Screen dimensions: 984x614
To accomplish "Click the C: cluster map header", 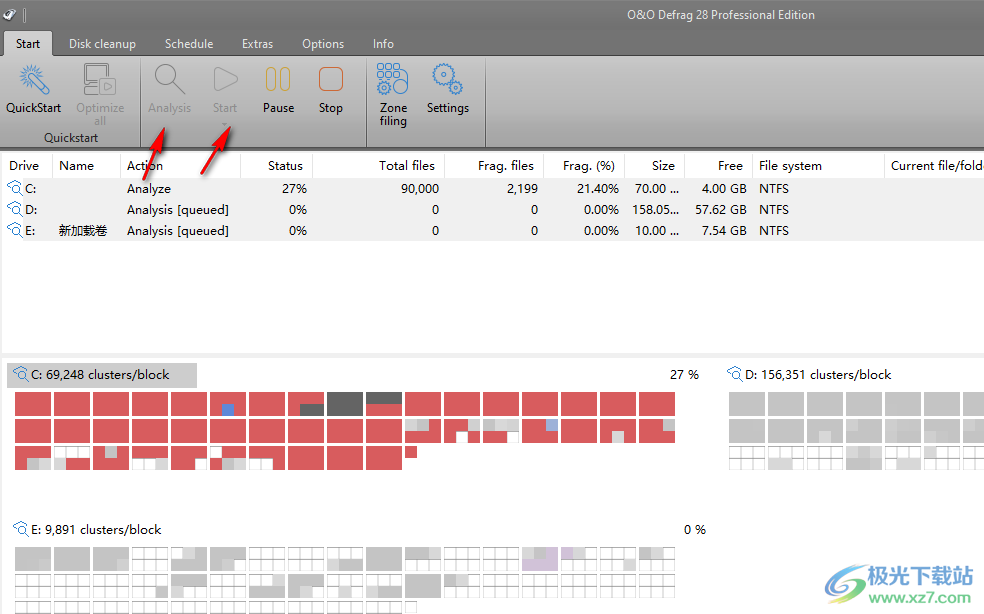I will [x=102, y=375].
